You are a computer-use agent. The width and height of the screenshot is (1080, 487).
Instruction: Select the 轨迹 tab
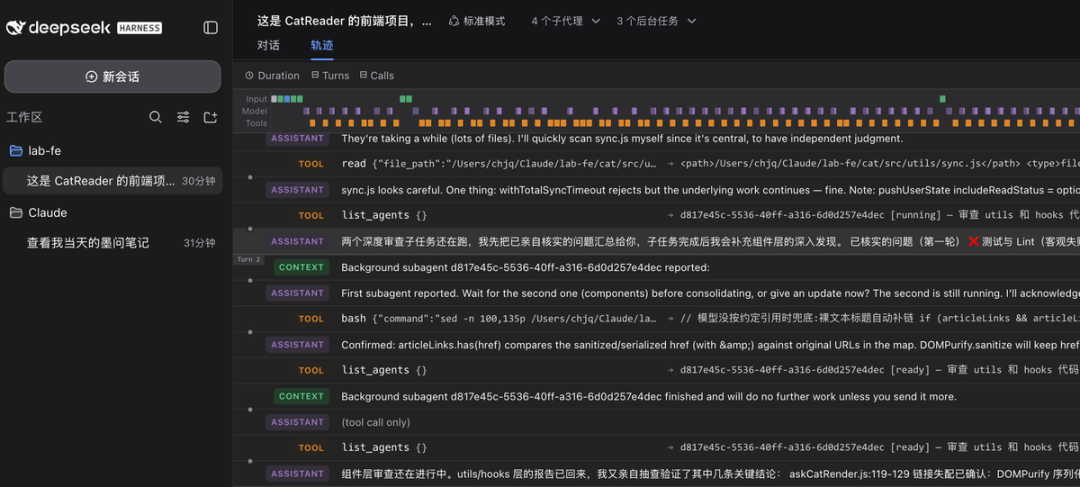tap(322, 45)
